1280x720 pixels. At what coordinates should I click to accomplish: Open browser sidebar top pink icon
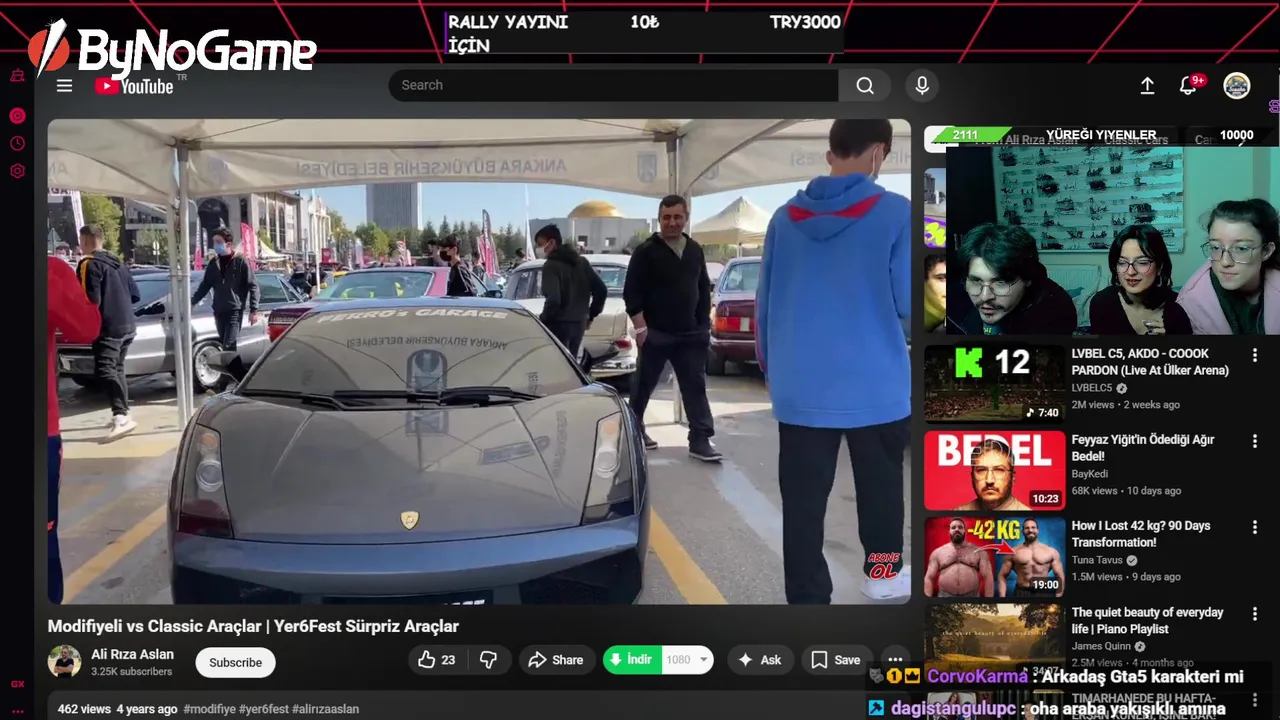(17, 76)
